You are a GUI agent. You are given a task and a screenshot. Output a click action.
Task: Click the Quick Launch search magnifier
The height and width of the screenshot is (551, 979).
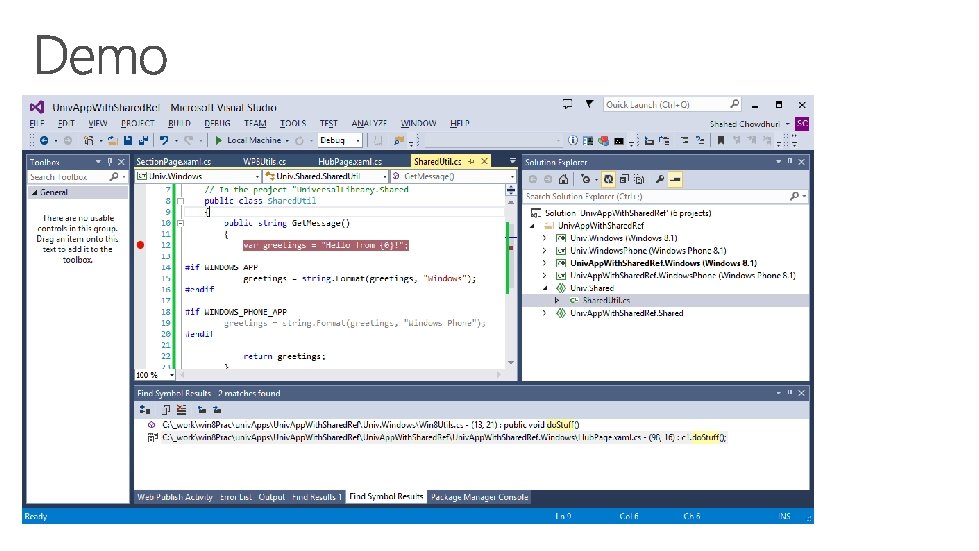(x=734, y=104)
